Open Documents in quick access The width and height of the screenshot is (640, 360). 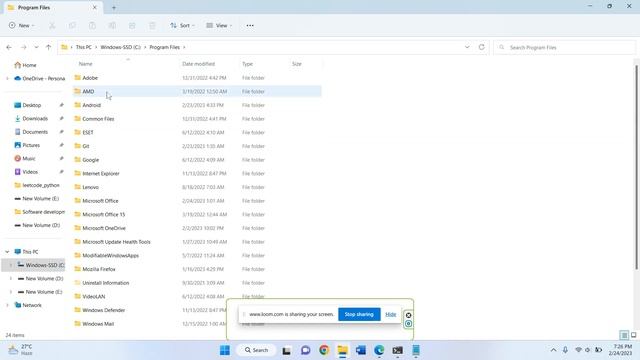point(35,132)
